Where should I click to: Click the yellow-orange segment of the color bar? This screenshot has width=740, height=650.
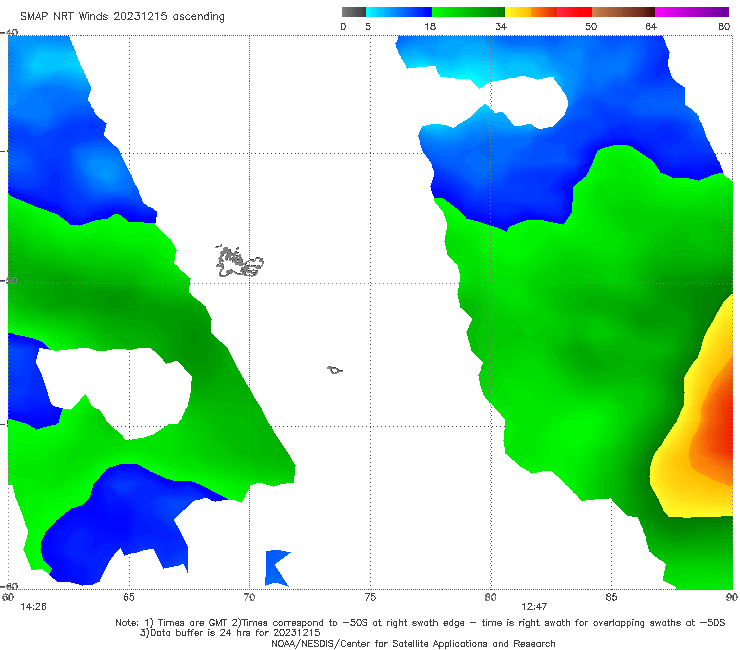coord(531,12)
